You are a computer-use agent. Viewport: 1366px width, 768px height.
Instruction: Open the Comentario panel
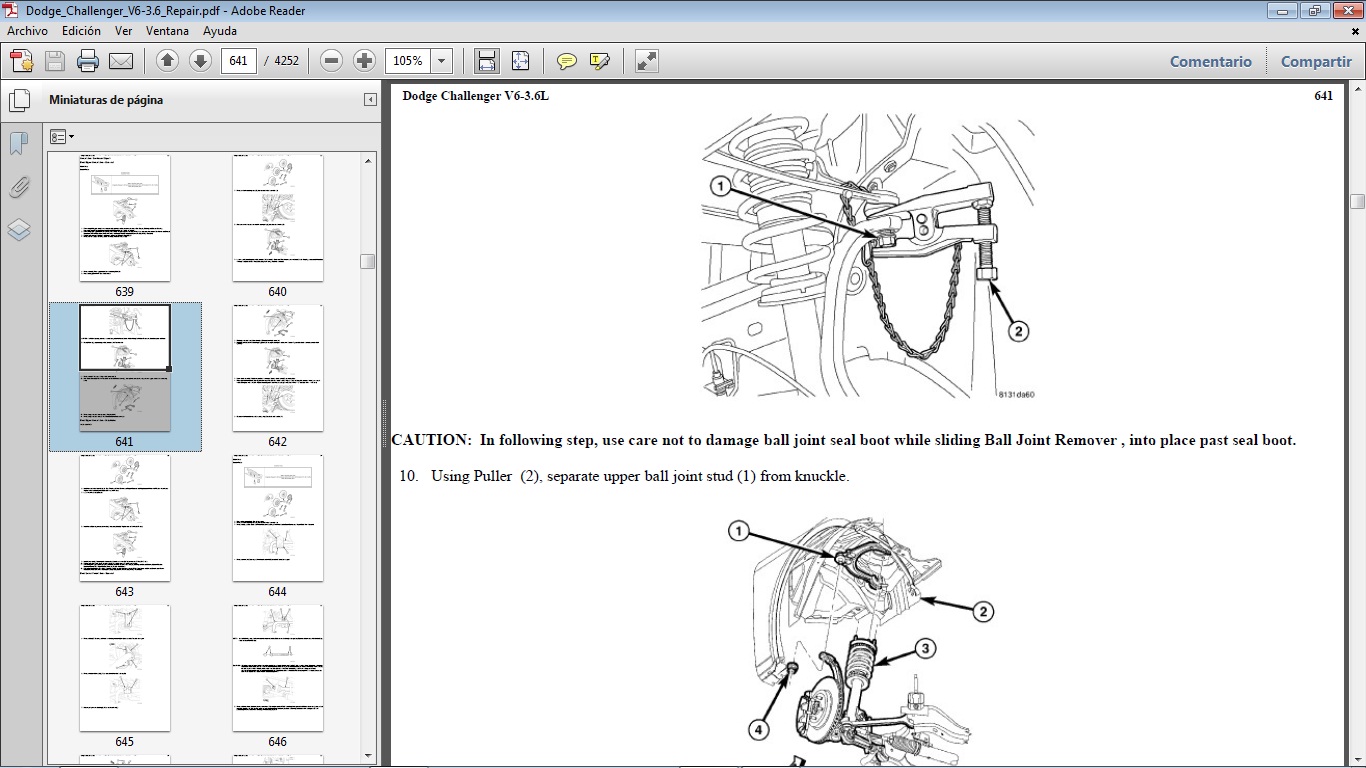point(1210,61)
